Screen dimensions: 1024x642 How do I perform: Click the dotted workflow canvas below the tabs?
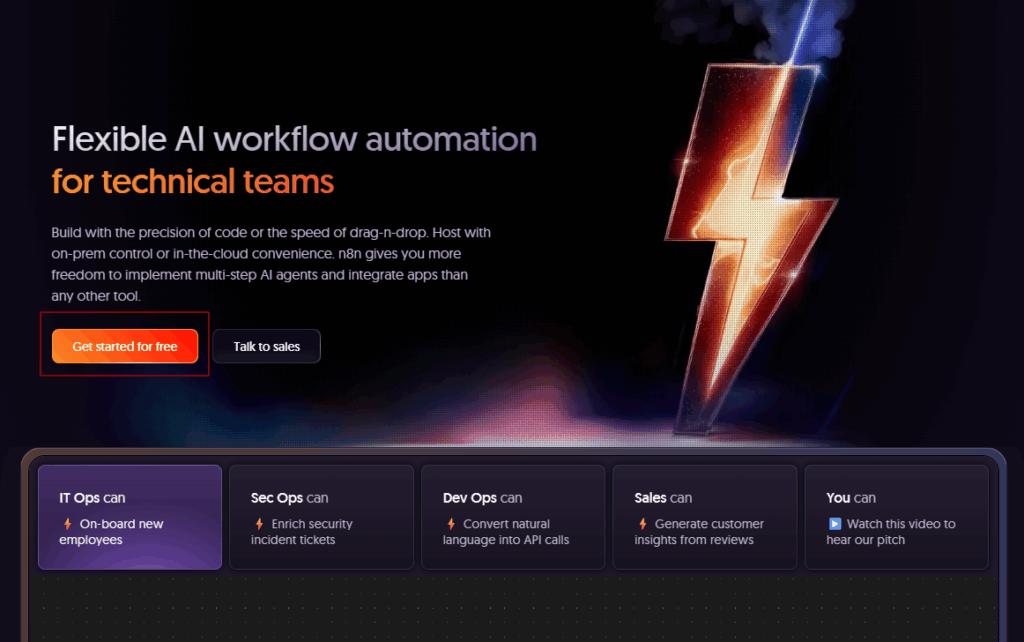coord(512,608)
